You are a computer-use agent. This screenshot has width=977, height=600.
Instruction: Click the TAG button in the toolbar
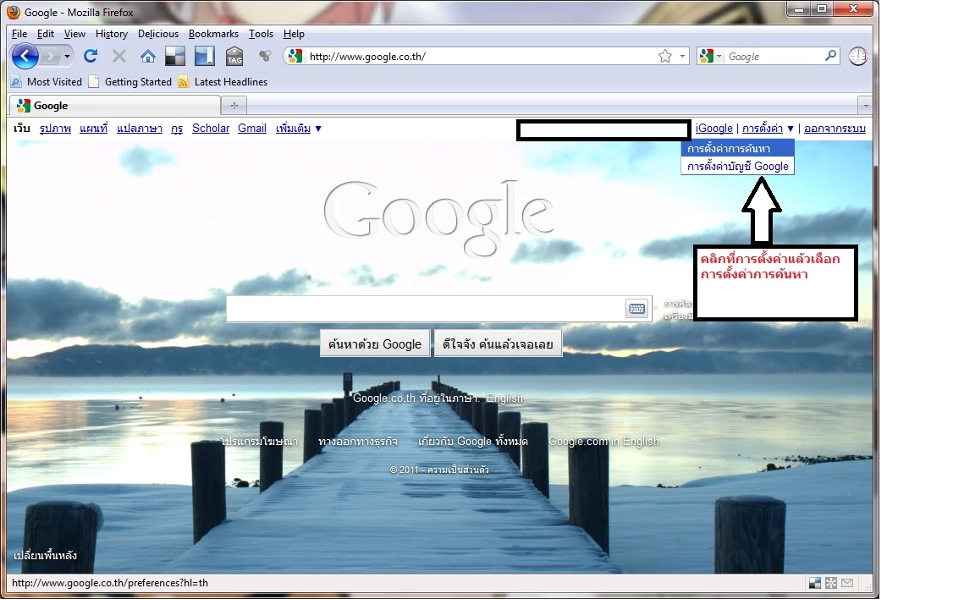(234, 56)
